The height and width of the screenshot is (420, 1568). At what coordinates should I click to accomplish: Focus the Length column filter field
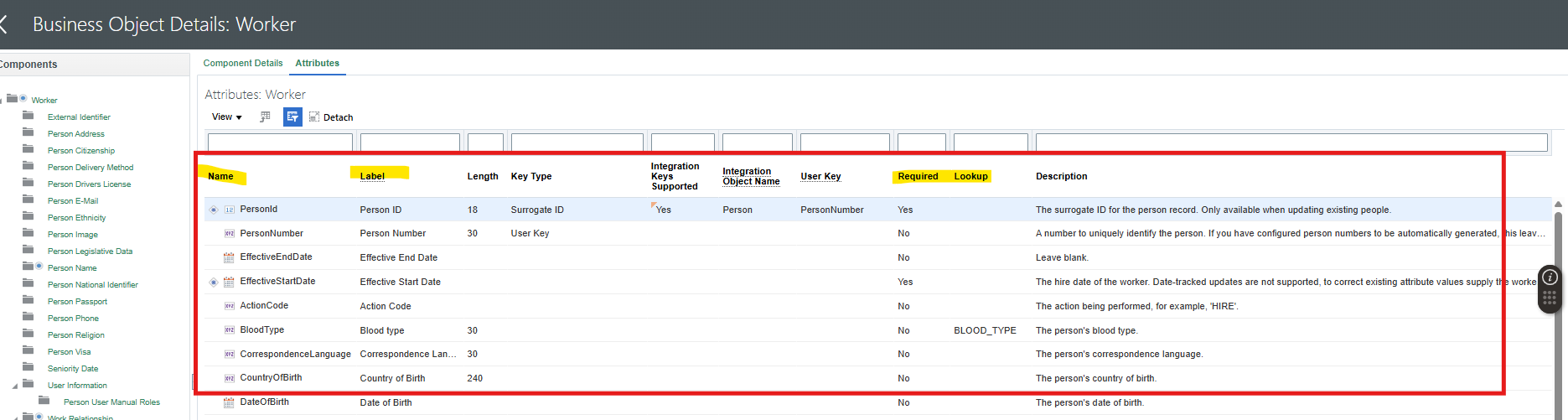tap(485, 143)
